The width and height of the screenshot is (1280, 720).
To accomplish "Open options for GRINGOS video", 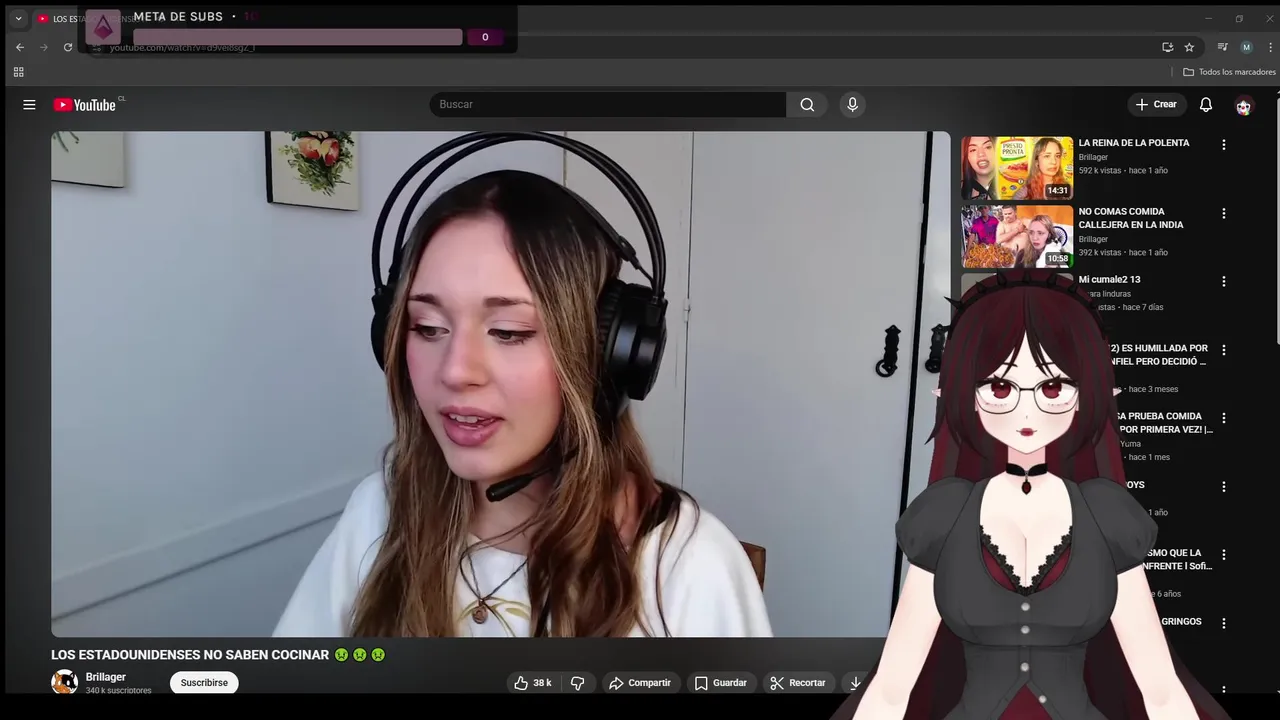I will pos(1223,623).
